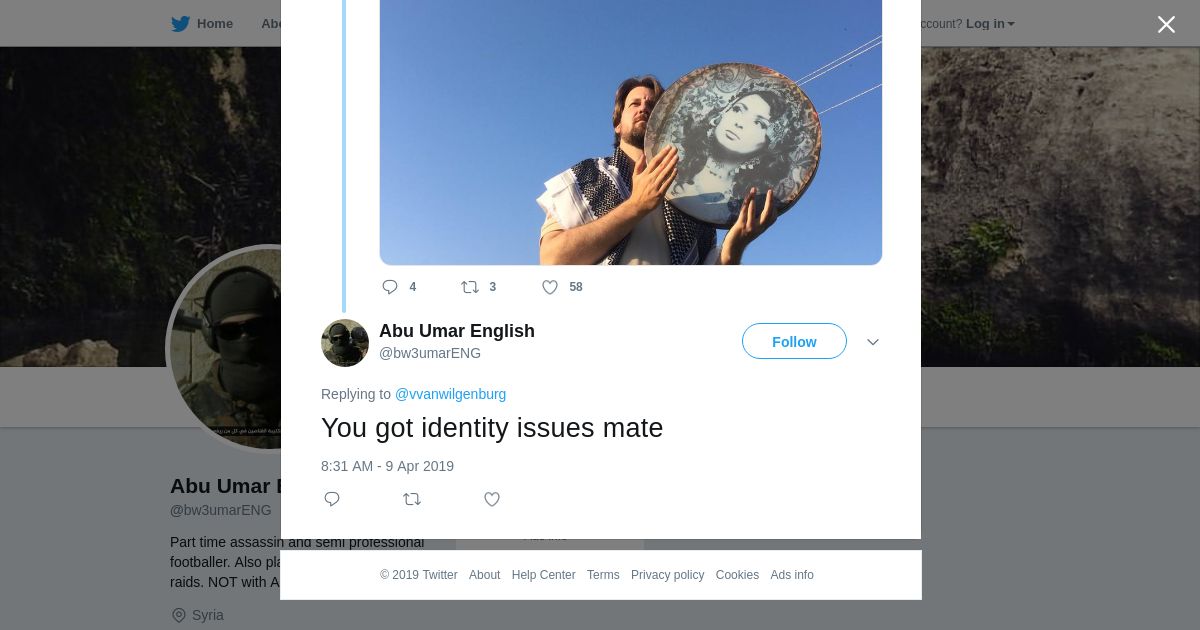Retweet the parent tweet with 3 retweets
The image size is (1200, 630).
[470, 287]
